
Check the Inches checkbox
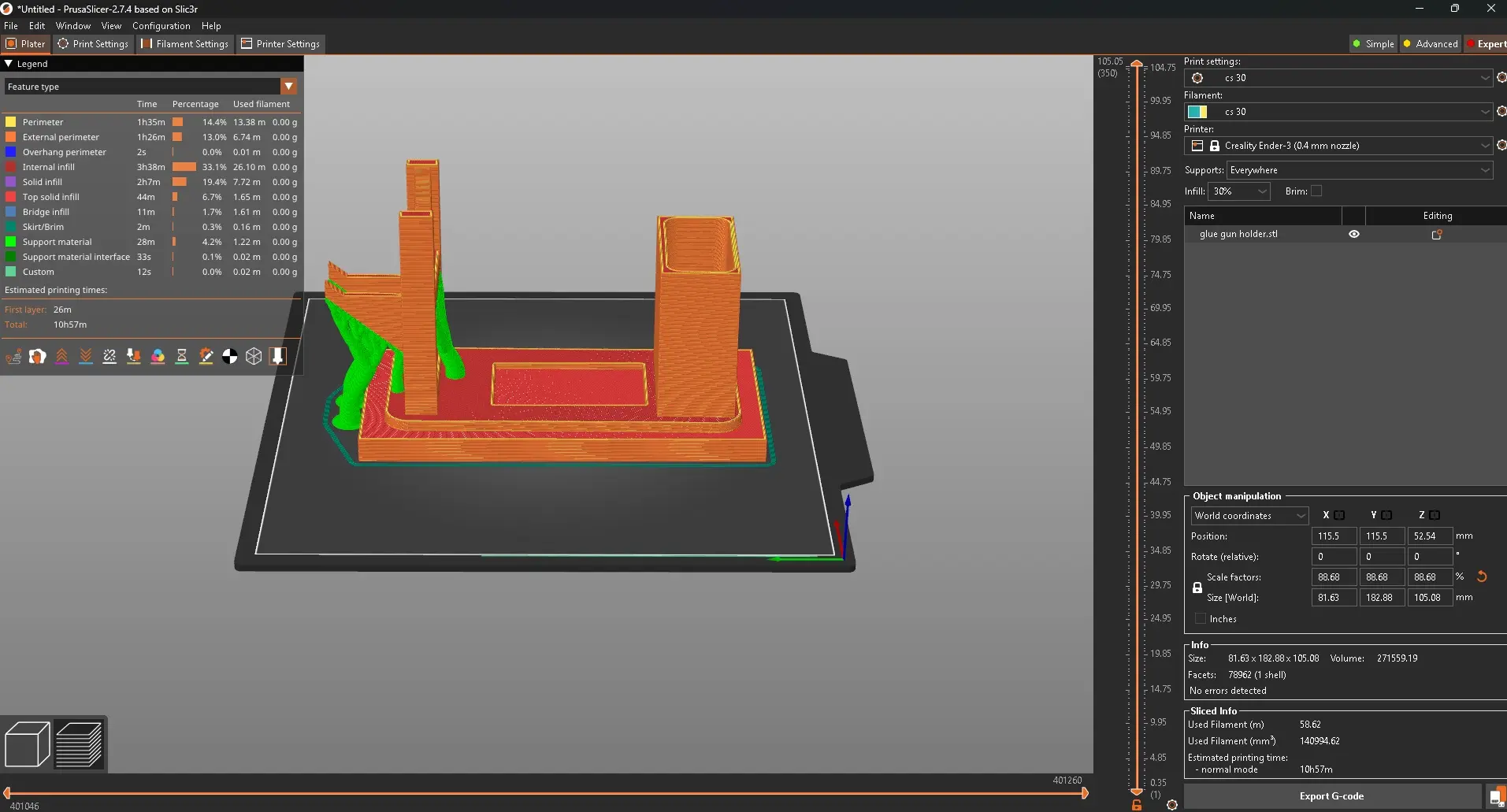tap(1201, 619)
